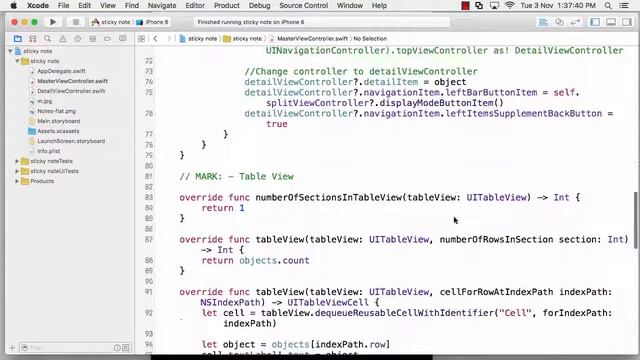The height and width of the screenshot is (360, 640).
Task: Open LaunchScreen.storyboard
Action: click(71, 141)
